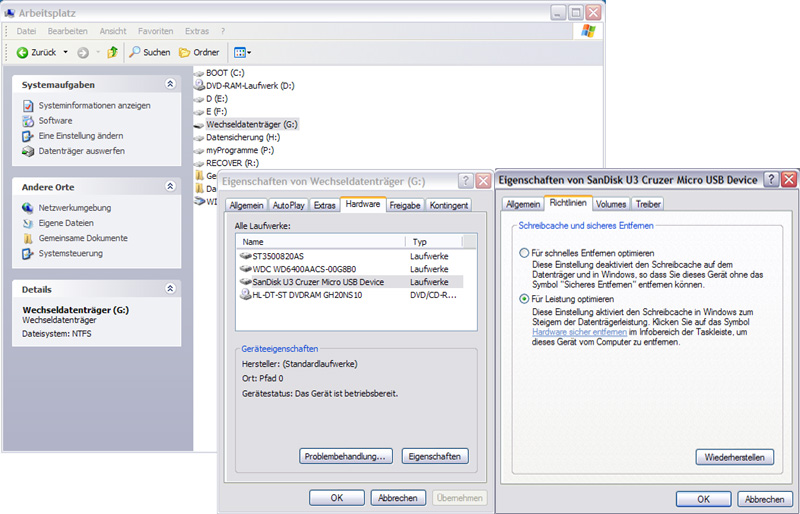
Task: Click Datenträger auswerfen icon
Action: [28, 151]
